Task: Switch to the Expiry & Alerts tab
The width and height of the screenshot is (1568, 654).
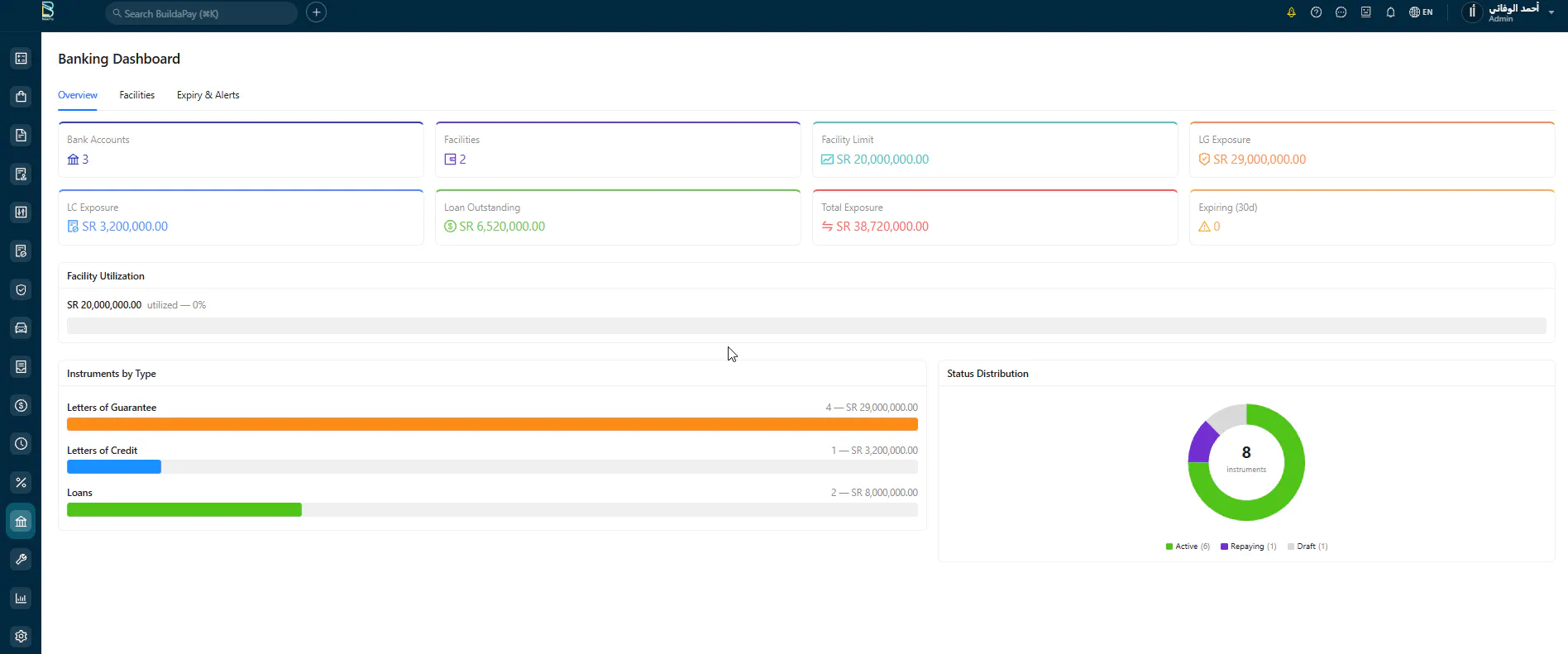Action: click(208, 95)
